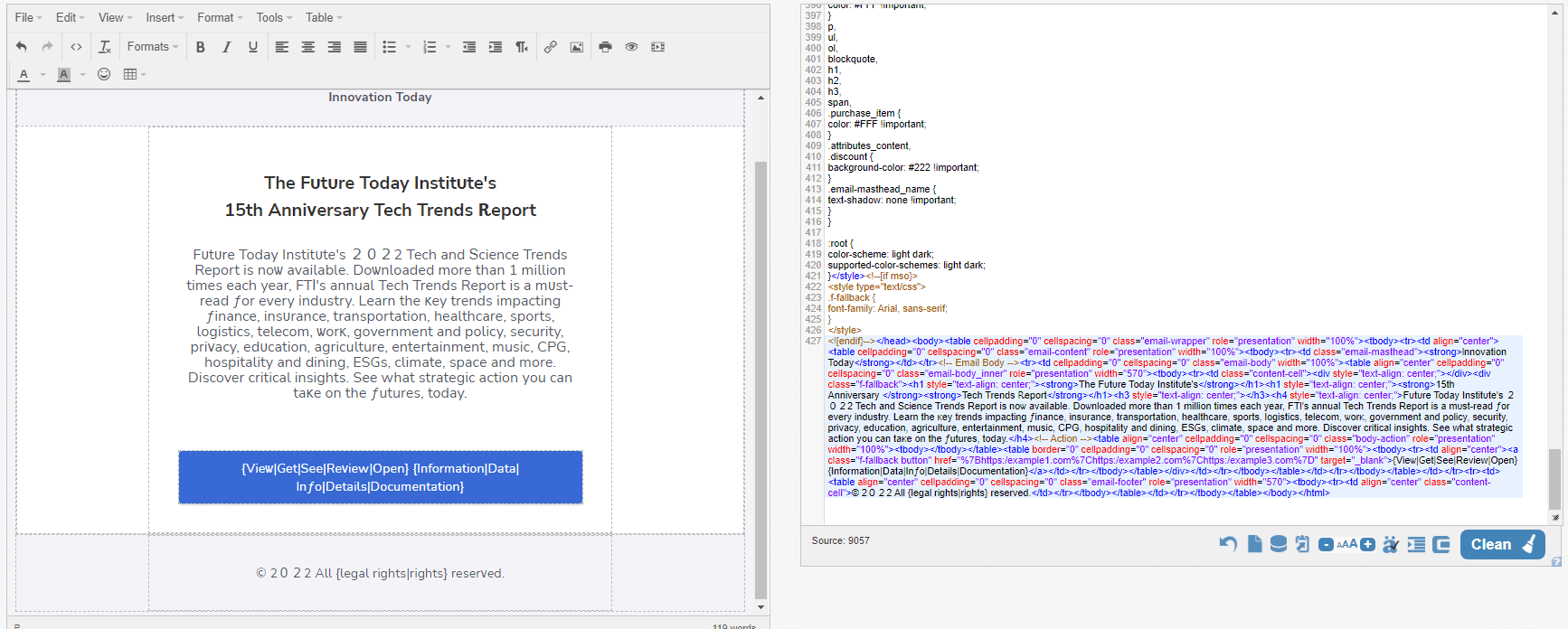Open preview with the eye icon

tap(631, 47)
